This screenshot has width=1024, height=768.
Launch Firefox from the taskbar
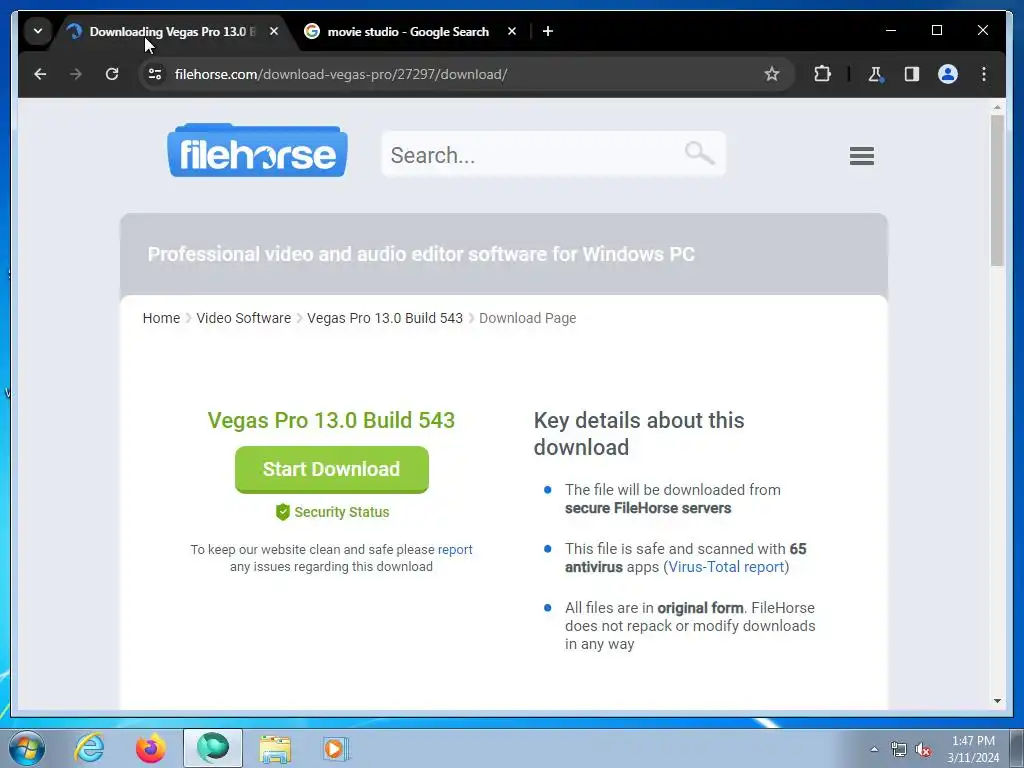[x=150, y=748]
